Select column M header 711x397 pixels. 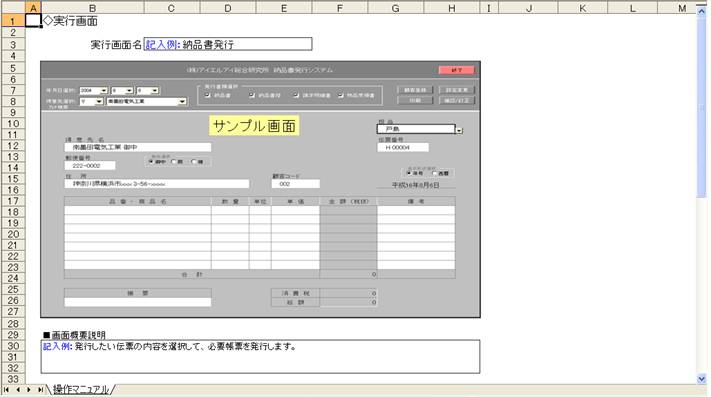[x=682, y=8]
